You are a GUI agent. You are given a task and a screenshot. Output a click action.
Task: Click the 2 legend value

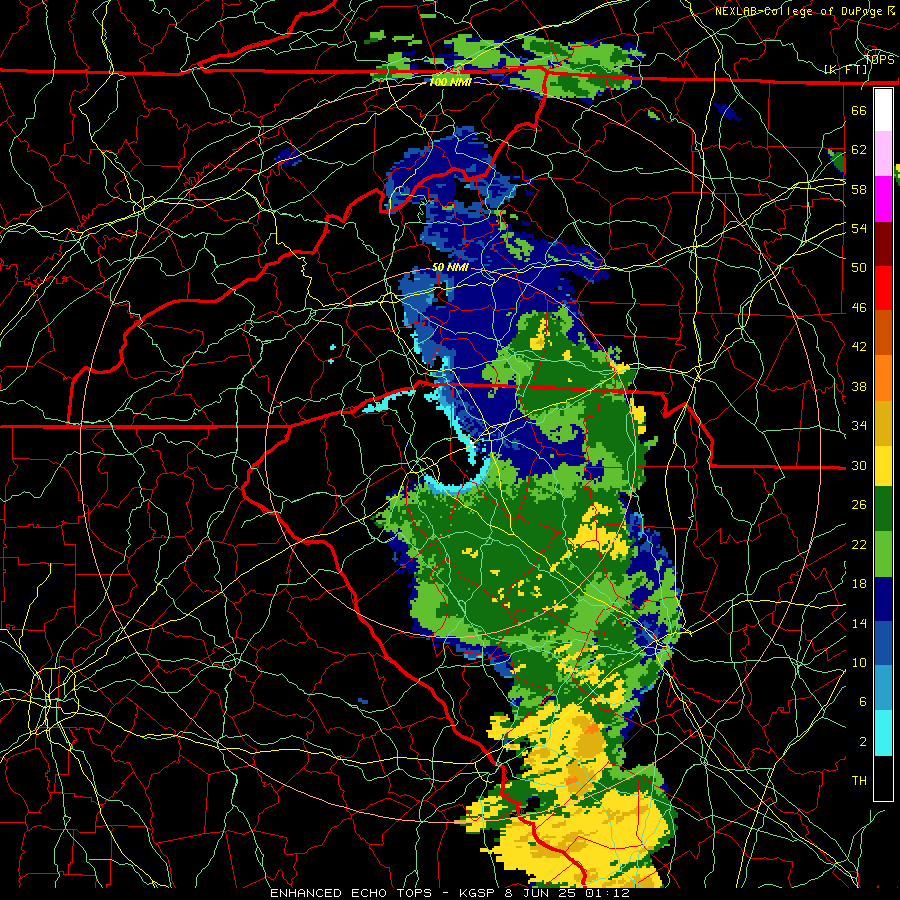[863, 742]
